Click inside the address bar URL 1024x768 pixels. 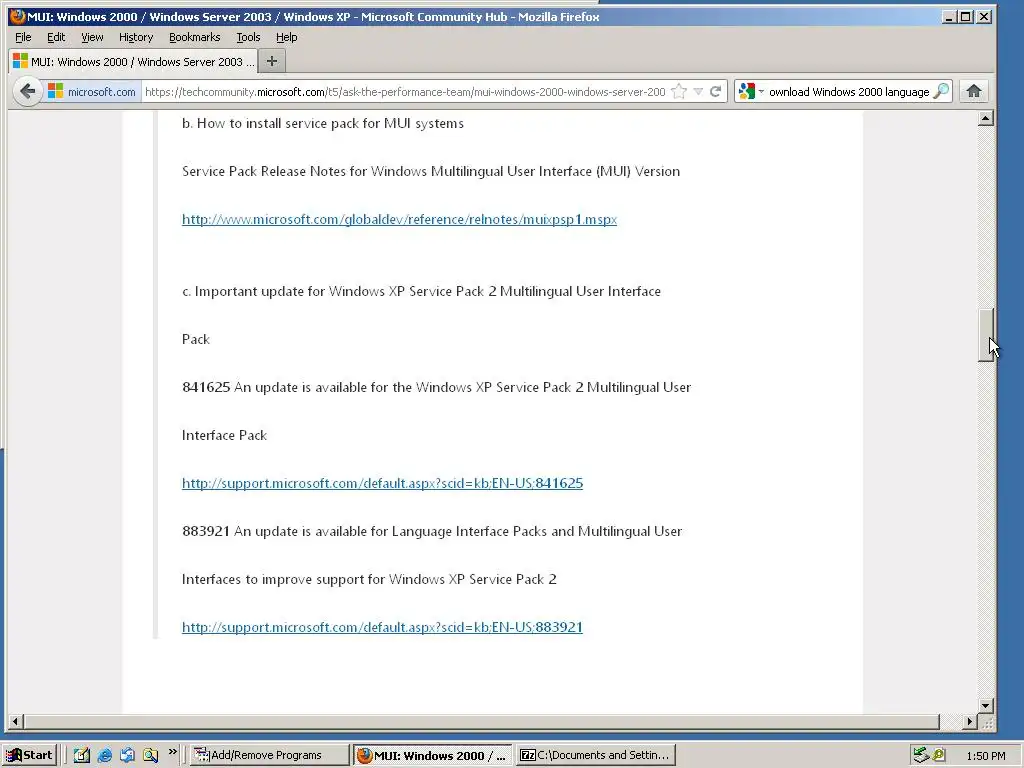tap(405, 92)
